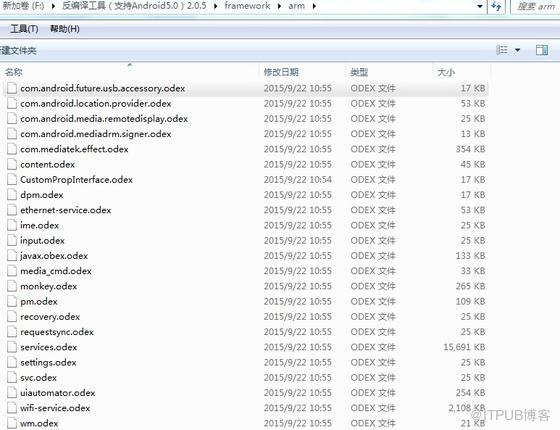Click file icon next to recovery.odex

[12, 317]
